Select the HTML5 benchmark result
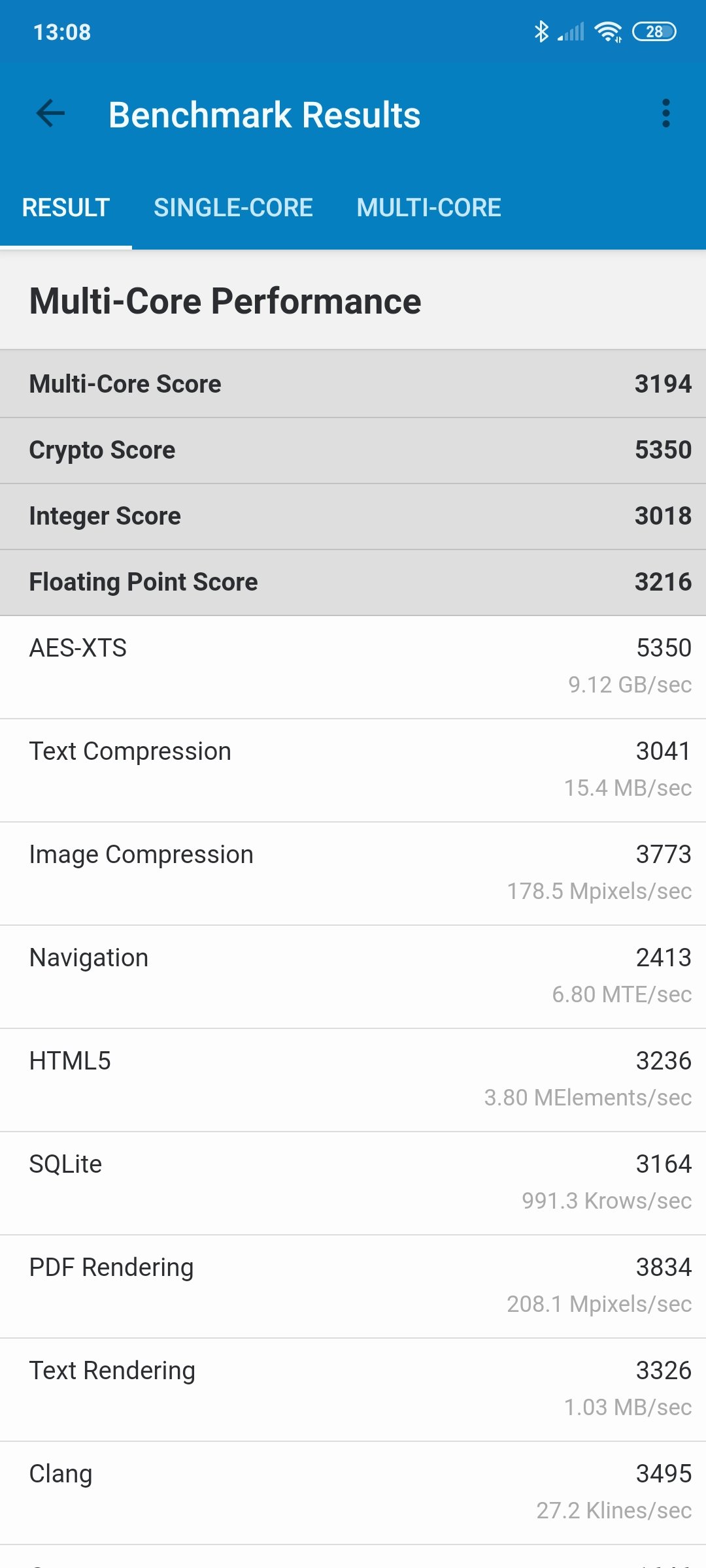 point(353,1079)
